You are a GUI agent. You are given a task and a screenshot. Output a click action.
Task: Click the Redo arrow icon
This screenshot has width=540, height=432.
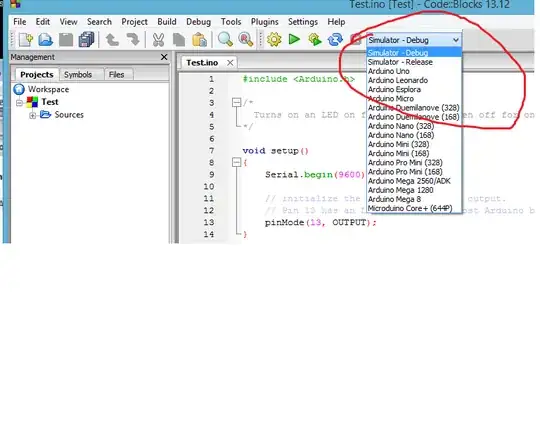point(133,40)
